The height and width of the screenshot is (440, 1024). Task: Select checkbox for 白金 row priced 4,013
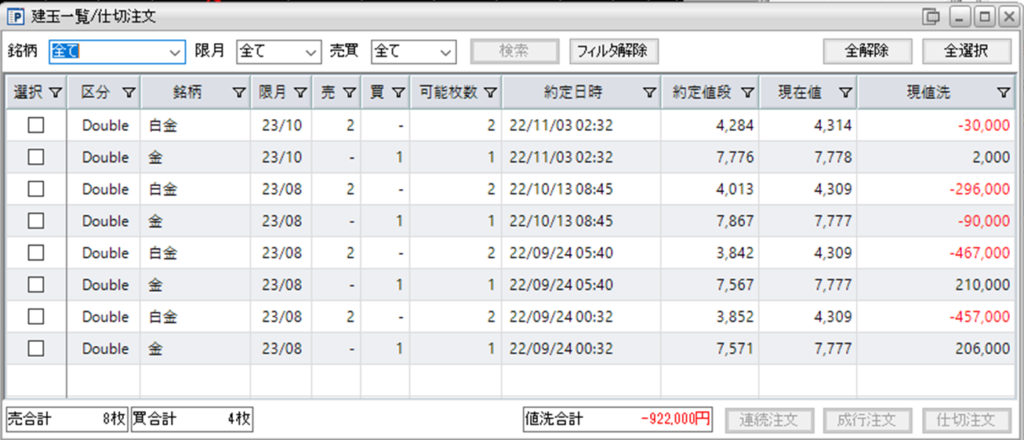point(35,189)
